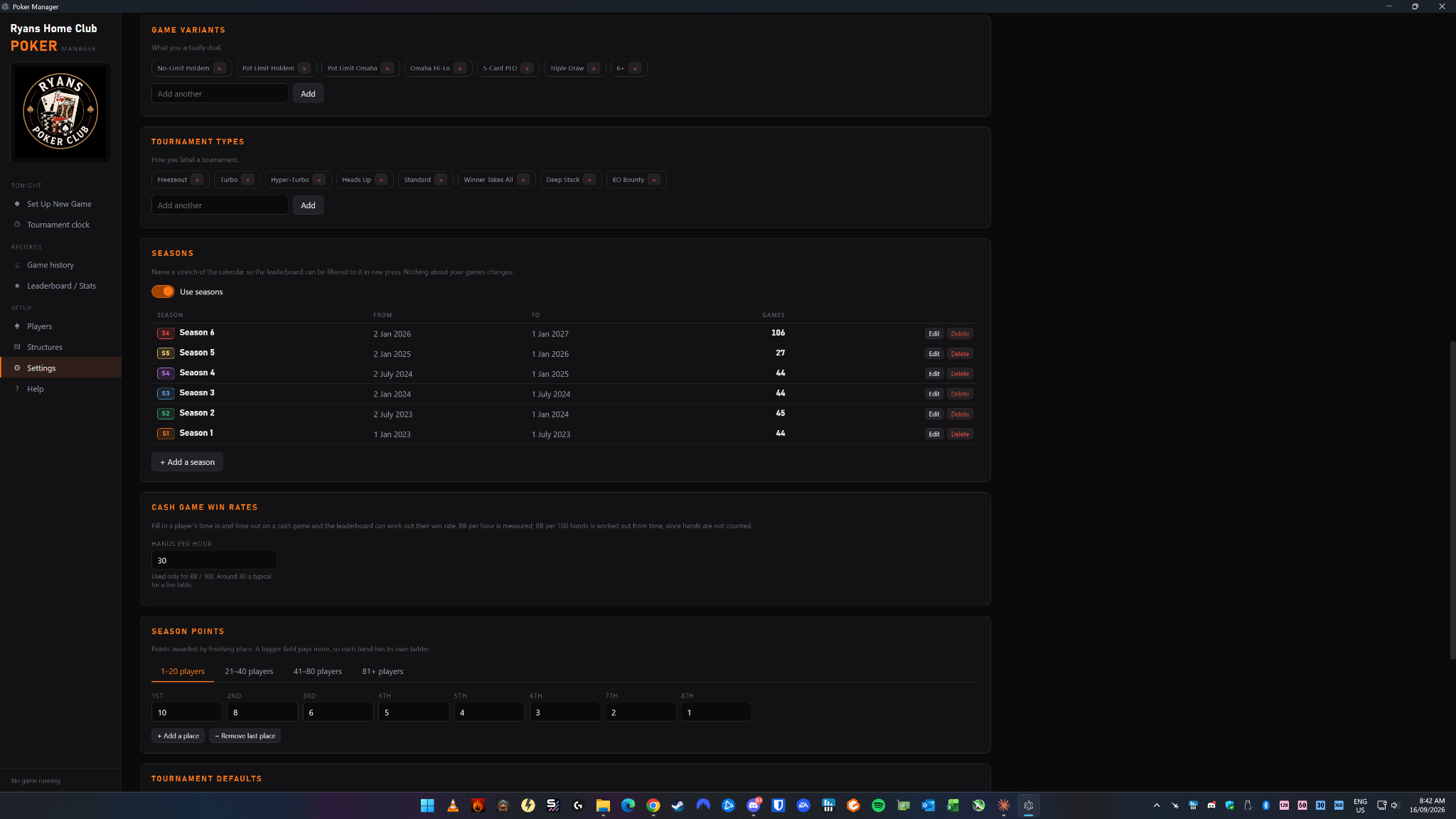Click Add a place button

tap(178, 736)
